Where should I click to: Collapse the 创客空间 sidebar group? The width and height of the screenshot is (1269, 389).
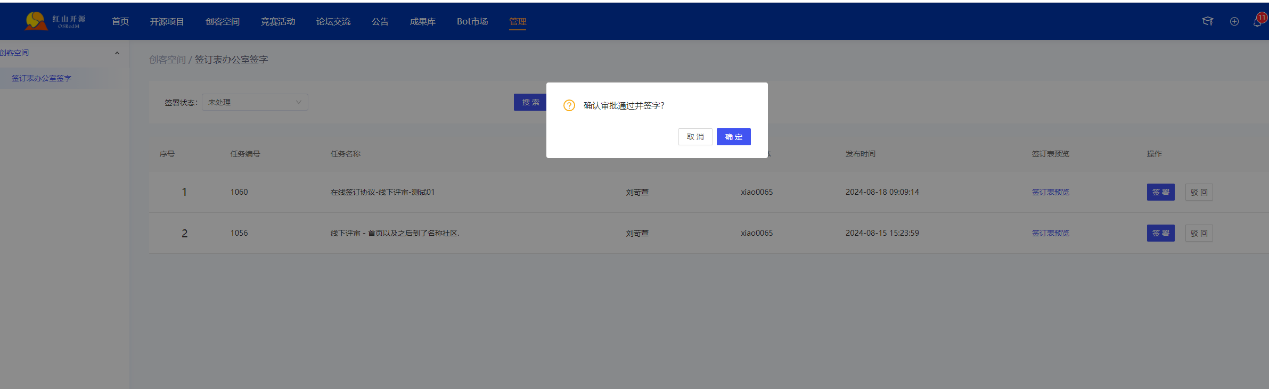pyautogui.click(x=117, y=52)
